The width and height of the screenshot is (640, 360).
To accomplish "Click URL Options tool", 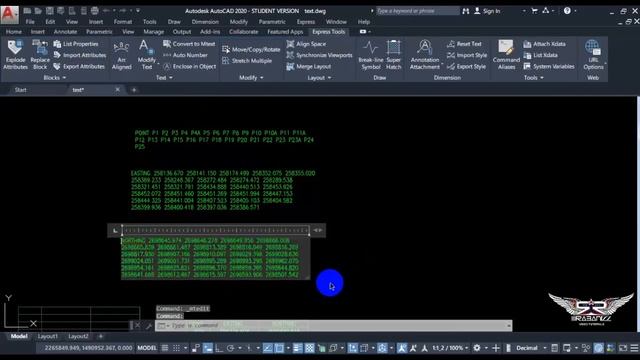I will pos(593,55).
